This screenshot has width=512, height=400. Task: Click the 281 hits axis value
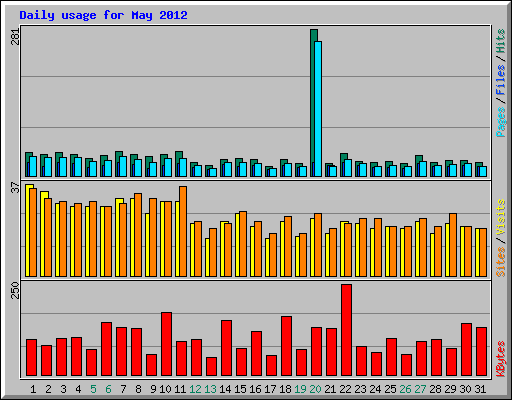click(15, 37)
